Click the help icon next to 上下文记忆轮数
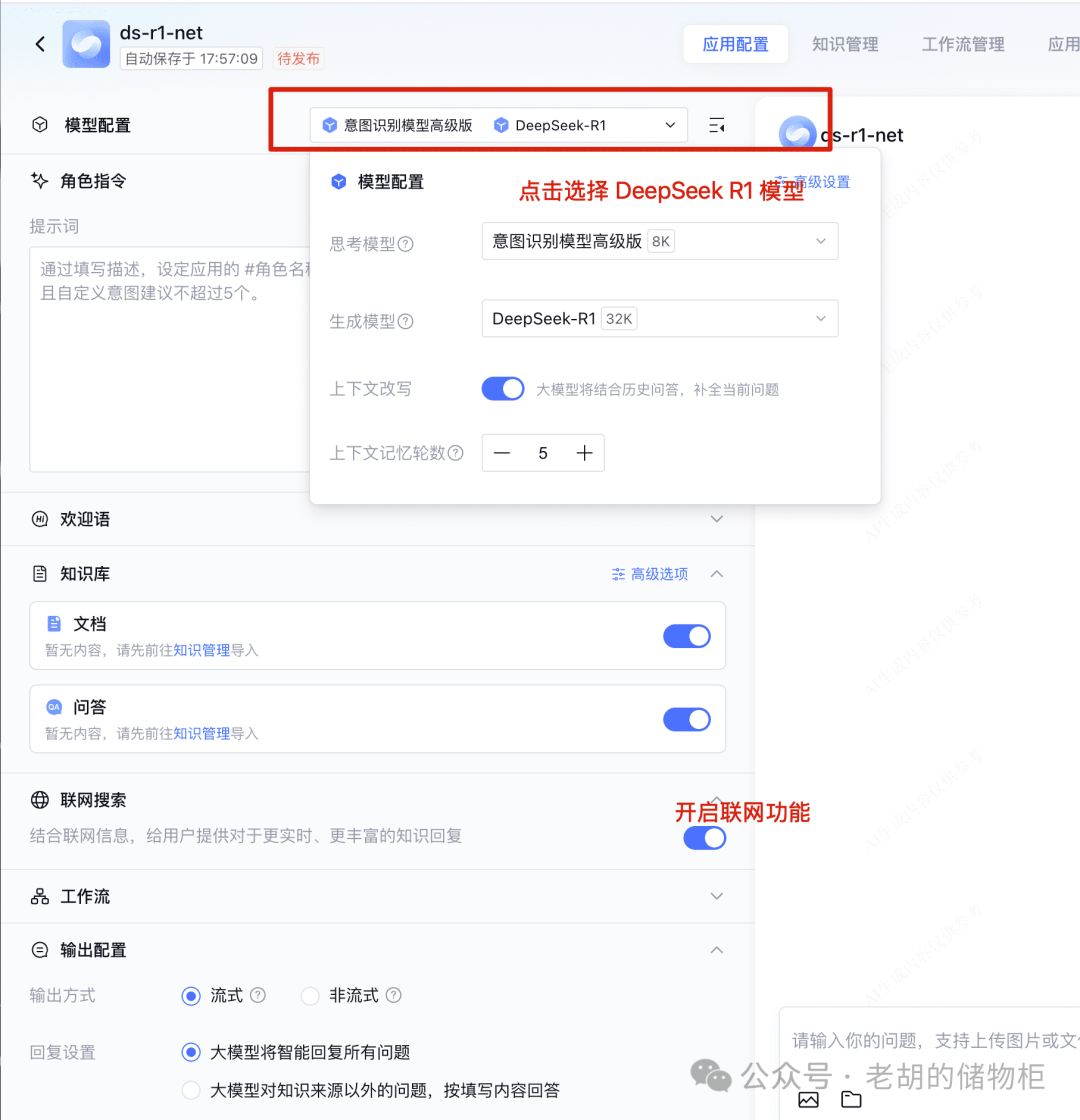 [x=456, y=453]
